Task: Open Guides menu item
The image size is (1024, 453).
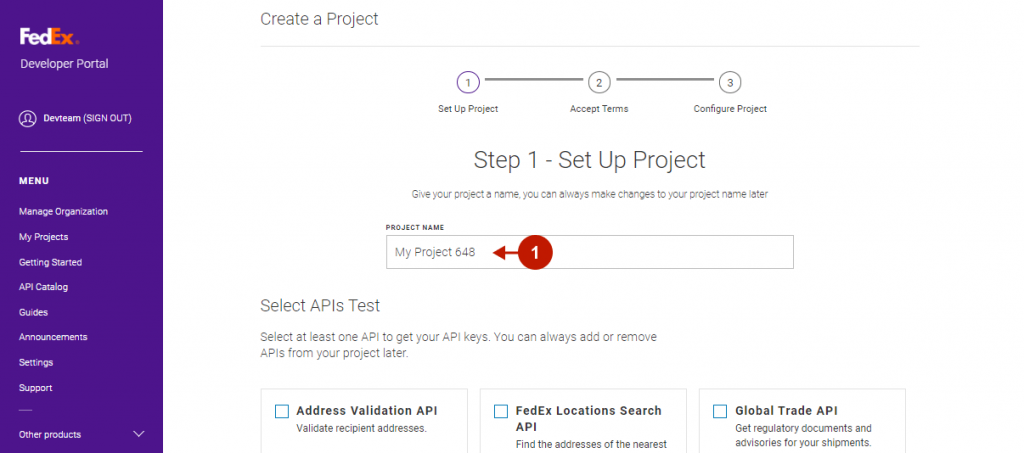Action: click(33, 313)
